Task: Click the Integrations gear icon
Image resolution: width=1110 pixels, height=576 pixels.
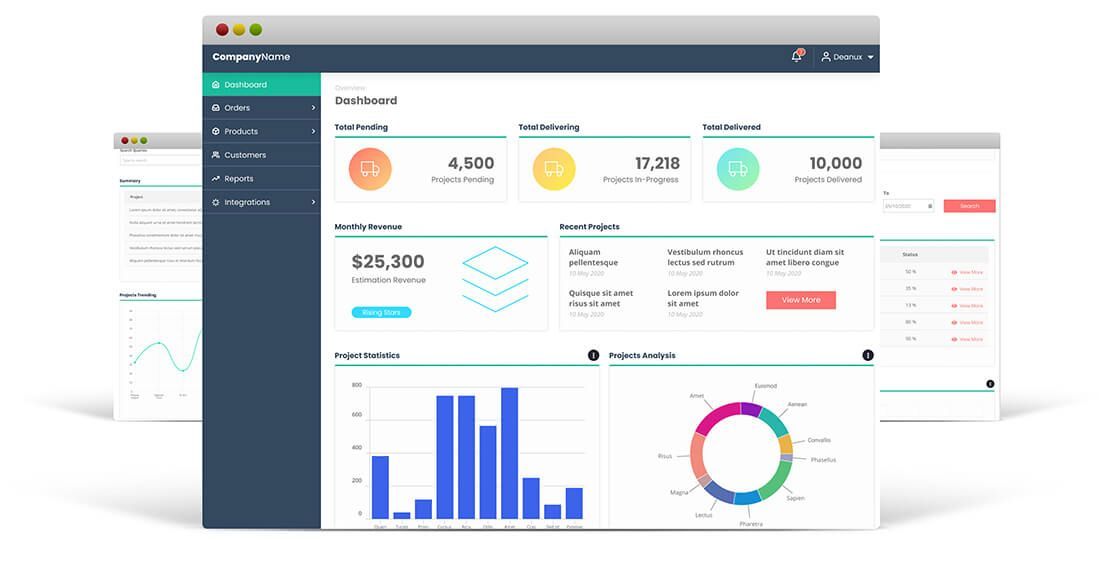Action: (216, 202)
